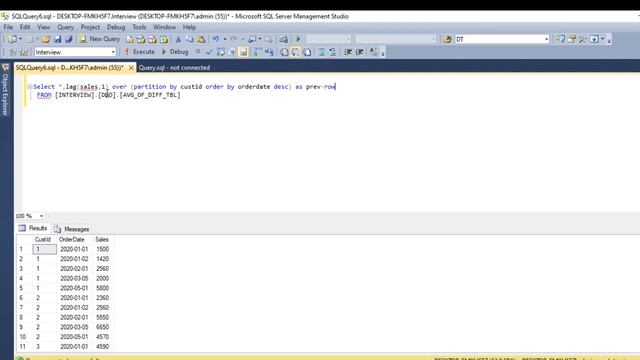Expand the Undo history dropdown arrow
Viewport: 640px width, 360px height.
click(225, 39)
